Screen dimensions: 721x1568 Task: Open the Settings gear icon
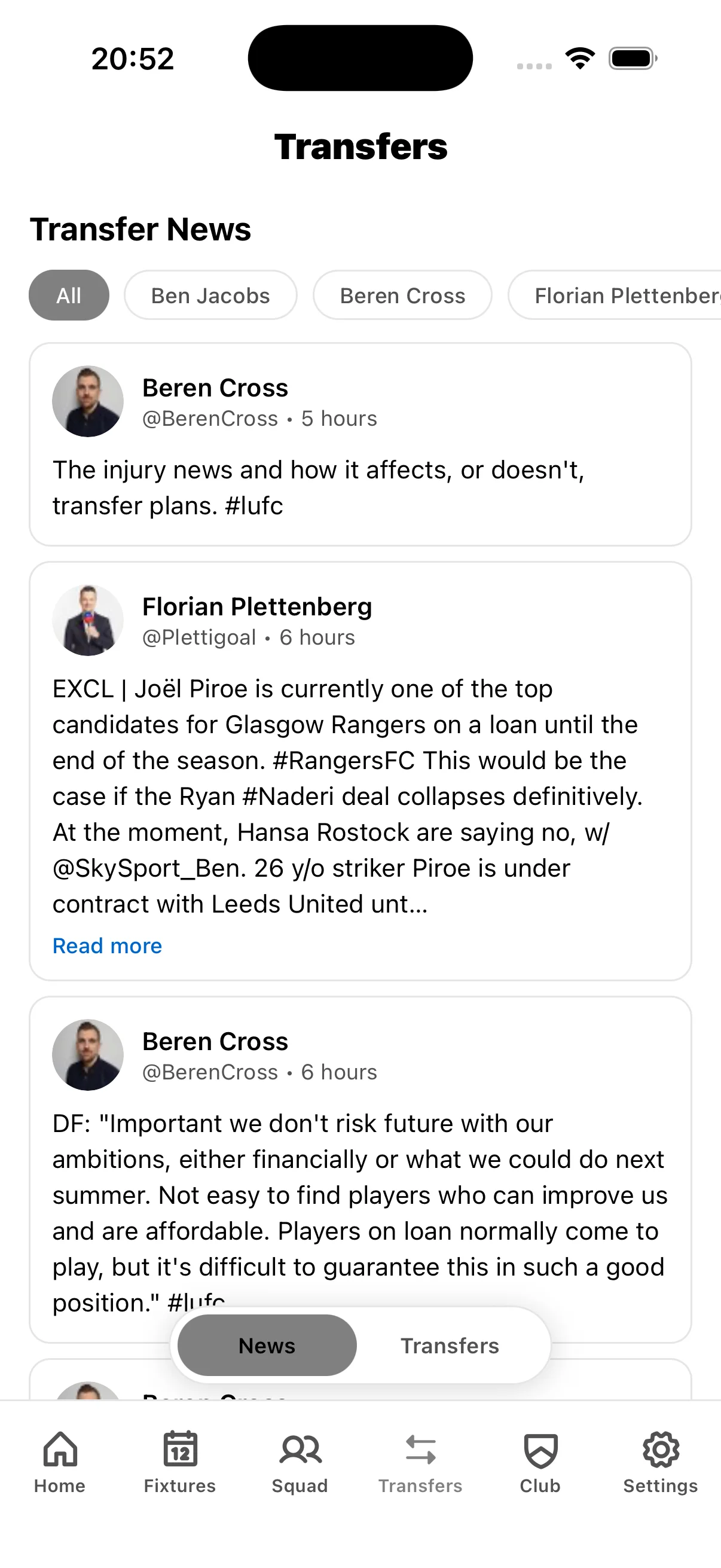tap(661, 1450)
